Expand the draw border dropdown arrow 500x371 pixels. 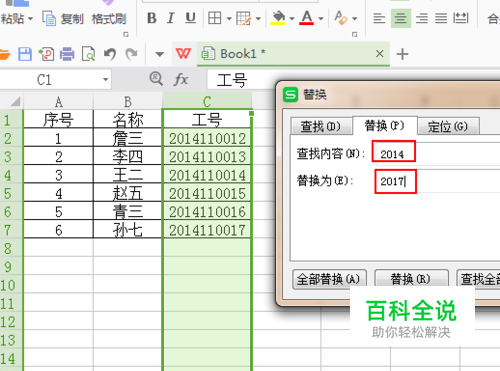(x=258, y=19)
